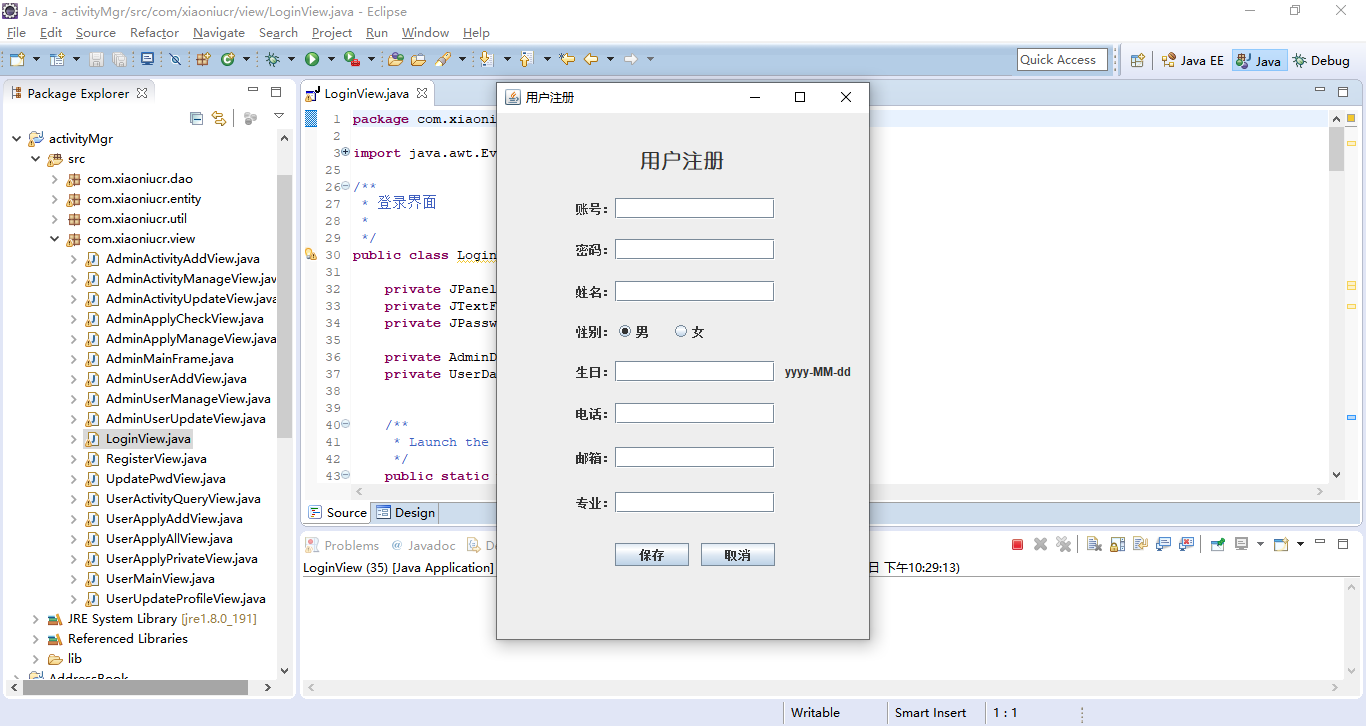This screenshot has width=1366, height=726.
Task: Select AdminMainFrame.java in Package Explorer
Action: (169, 359)
